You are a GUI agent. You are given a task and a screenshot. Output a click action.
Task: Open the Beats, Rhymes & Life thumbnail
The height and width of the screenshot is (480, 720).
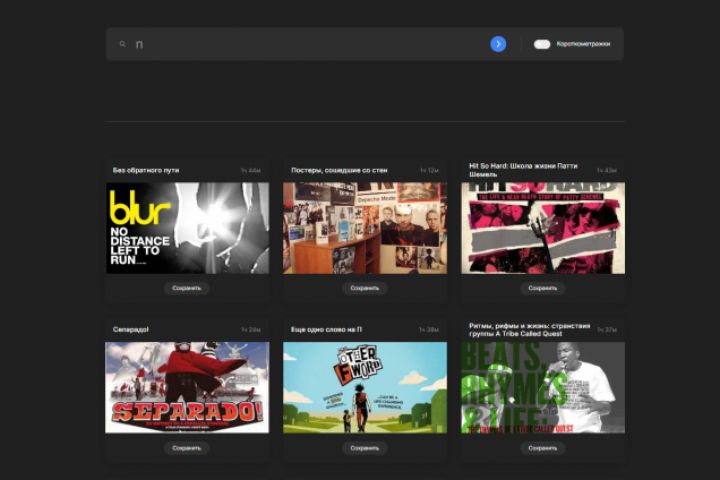coord(543,388)
